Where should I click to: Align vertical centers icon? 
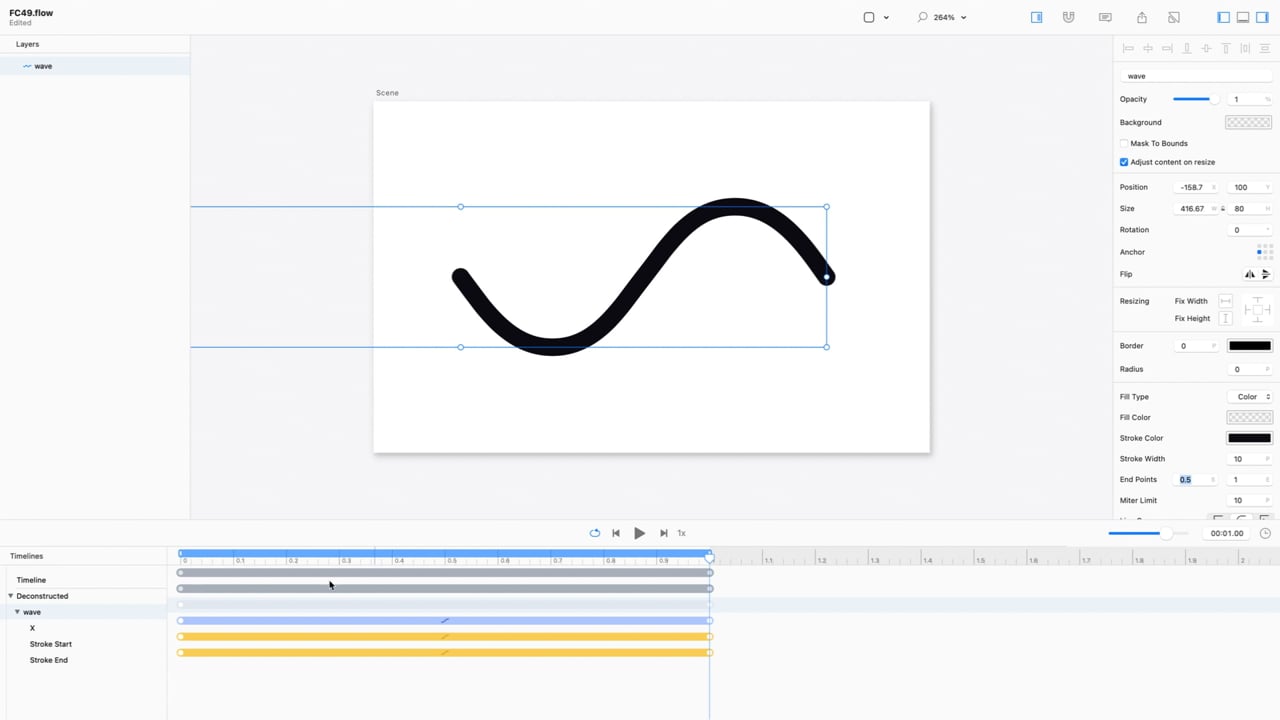(1206, 48)
